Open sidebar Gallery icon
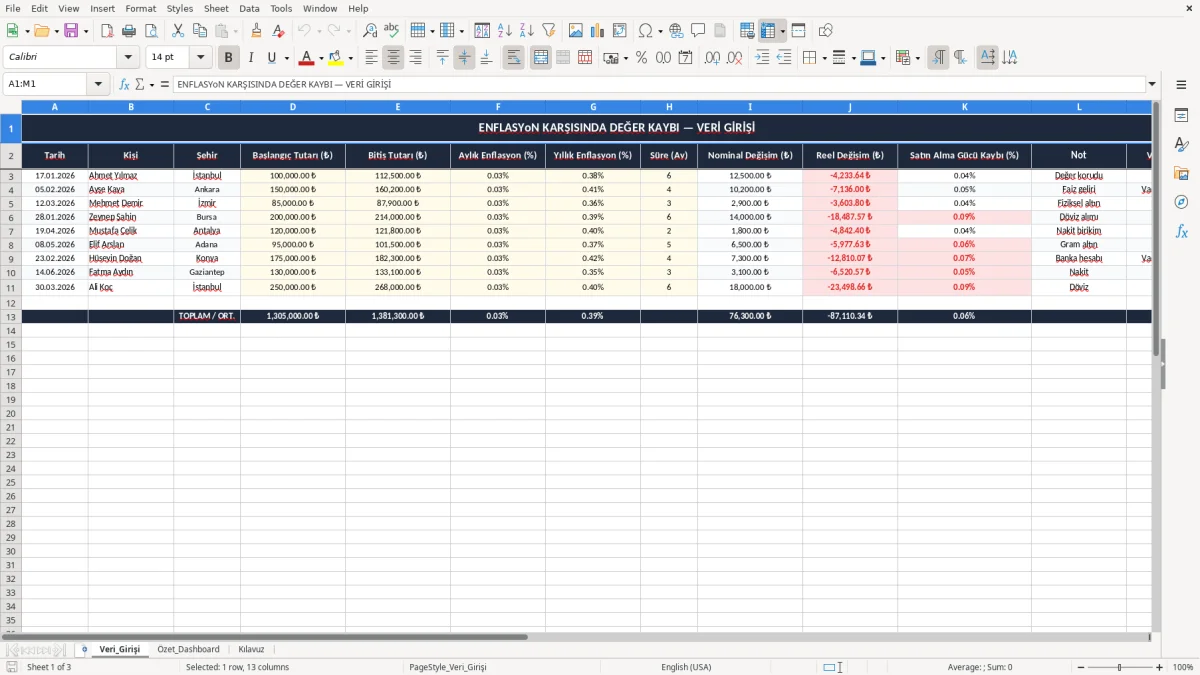Viewport: 1200px width, 675px height. [1181, 173]
